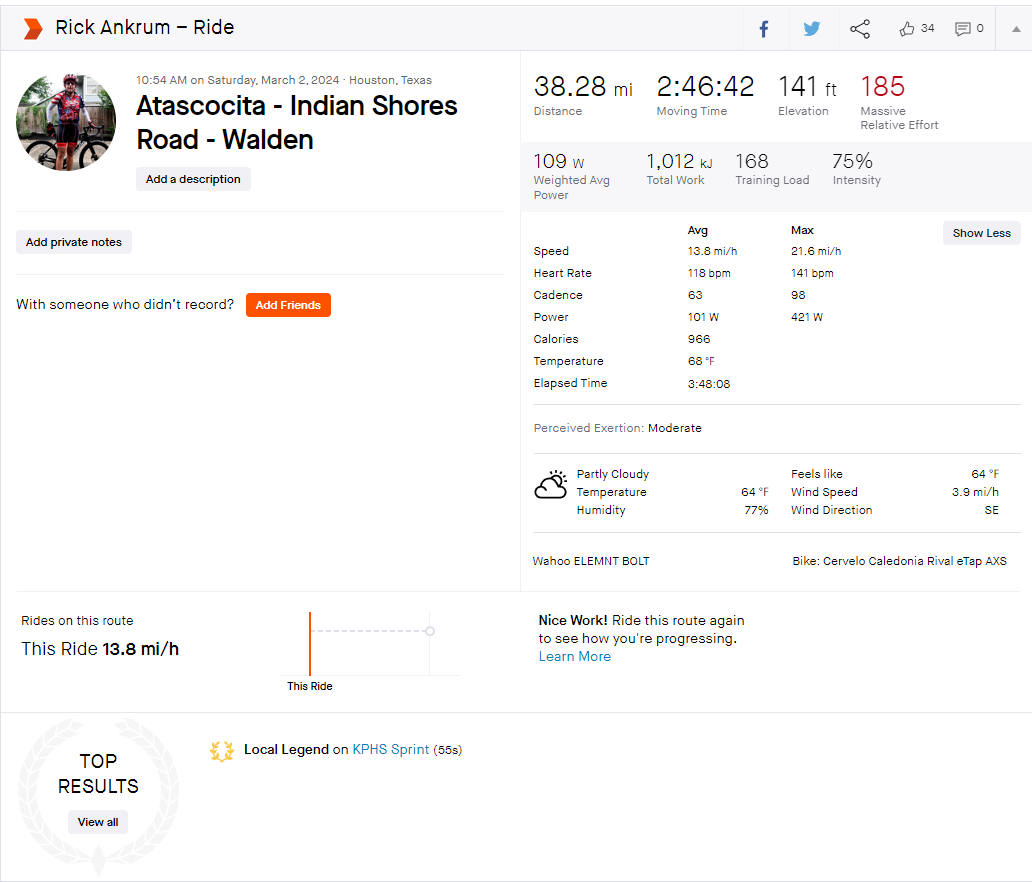Screen dimensions: 1032x882
Task: Click the Local Legend laurel icon
Action: pos(222,750)
